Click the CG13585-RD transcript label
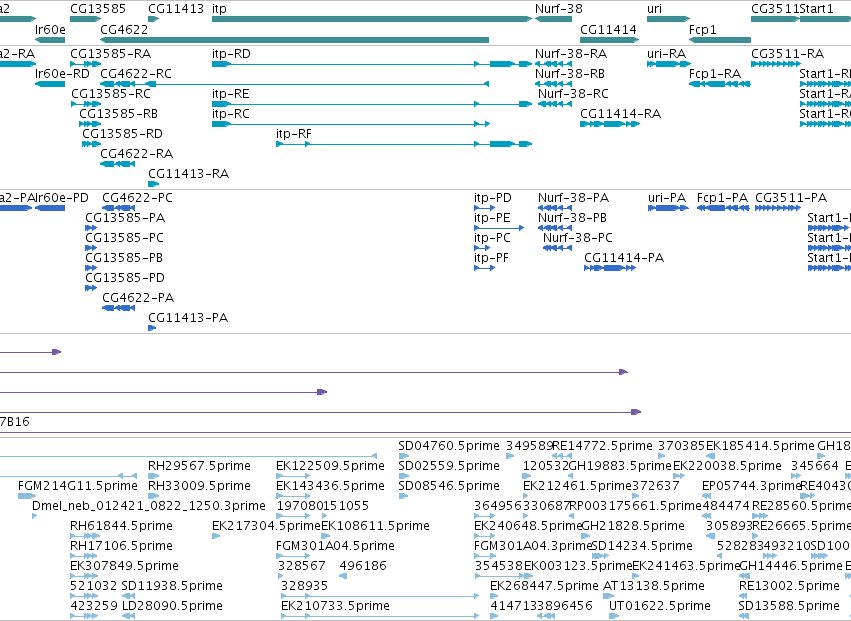 coord(122,134)
